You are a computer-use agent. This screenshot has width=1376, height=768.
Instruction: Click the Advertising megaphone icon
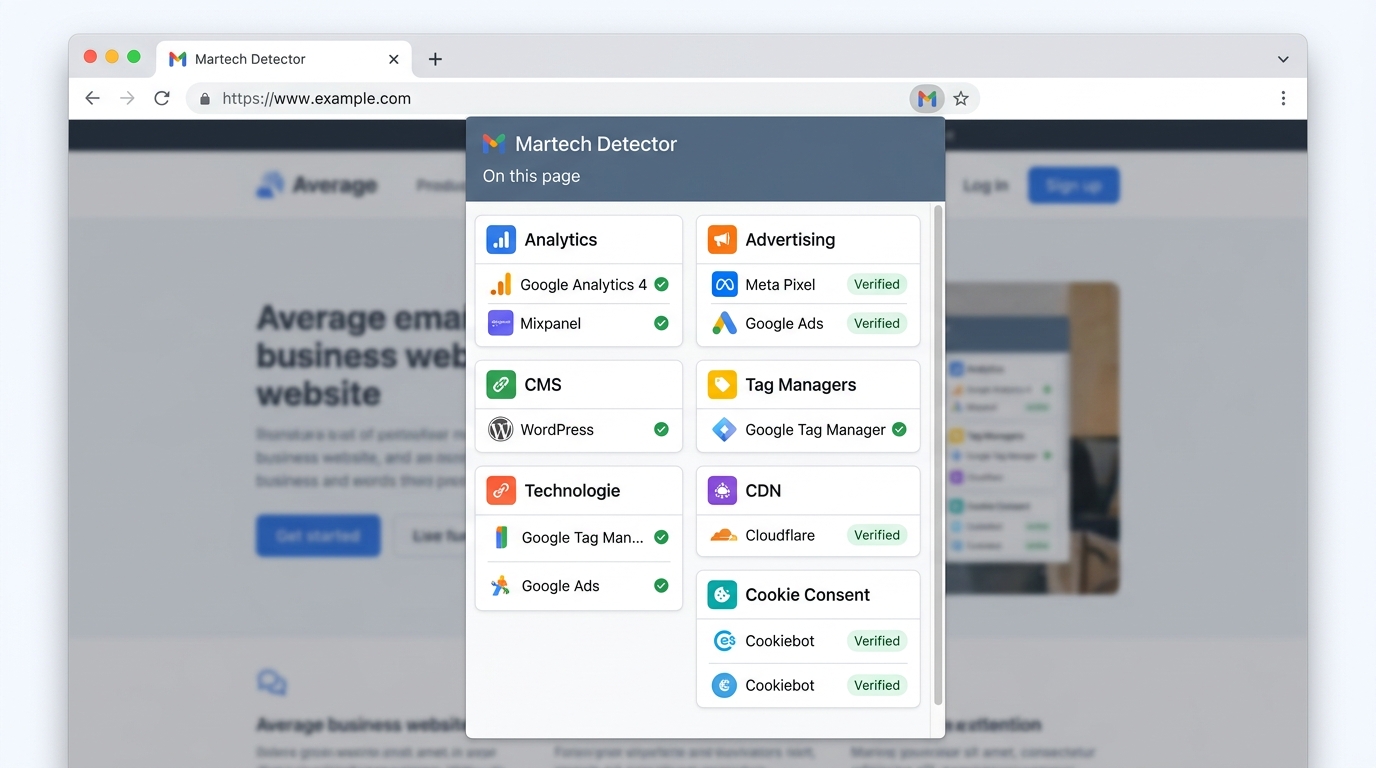(x=722, y=240)
